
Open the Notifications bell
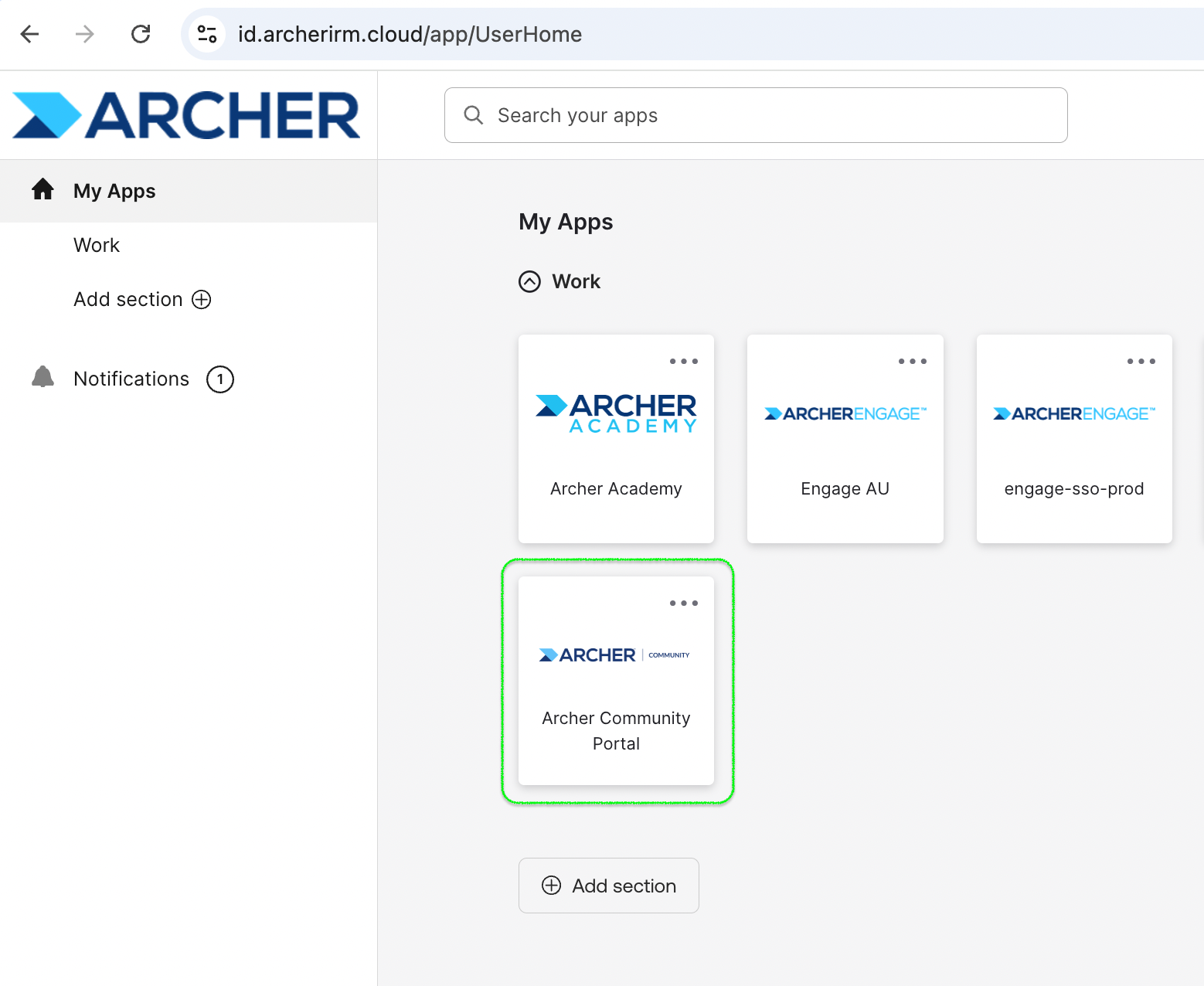pos(43,378)
